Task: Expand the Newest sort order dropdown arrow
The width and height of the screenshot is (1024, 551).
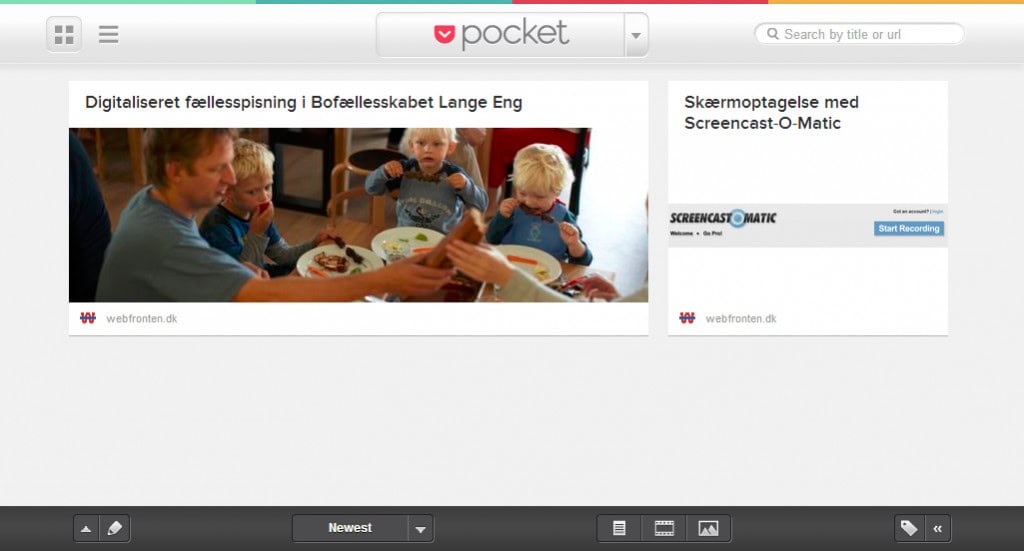Action: (x=421, y=529)
